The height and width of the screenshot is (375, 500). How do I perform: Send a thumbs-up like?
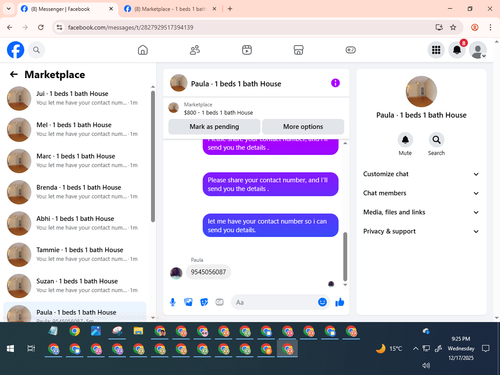tap(340, 302)
